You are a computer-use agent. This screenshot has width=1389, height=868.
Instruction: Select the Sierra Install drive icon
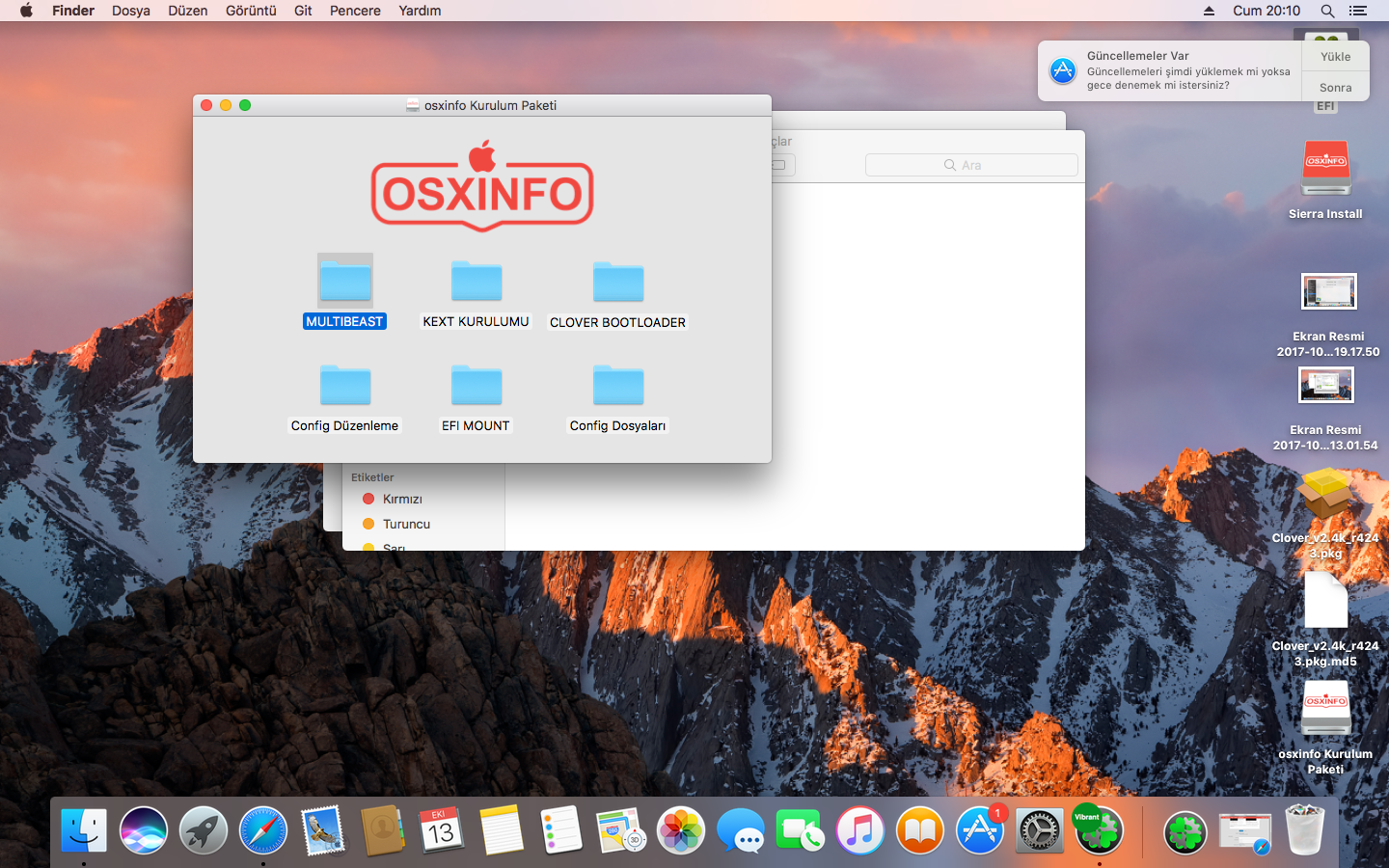coord(1325,170)
